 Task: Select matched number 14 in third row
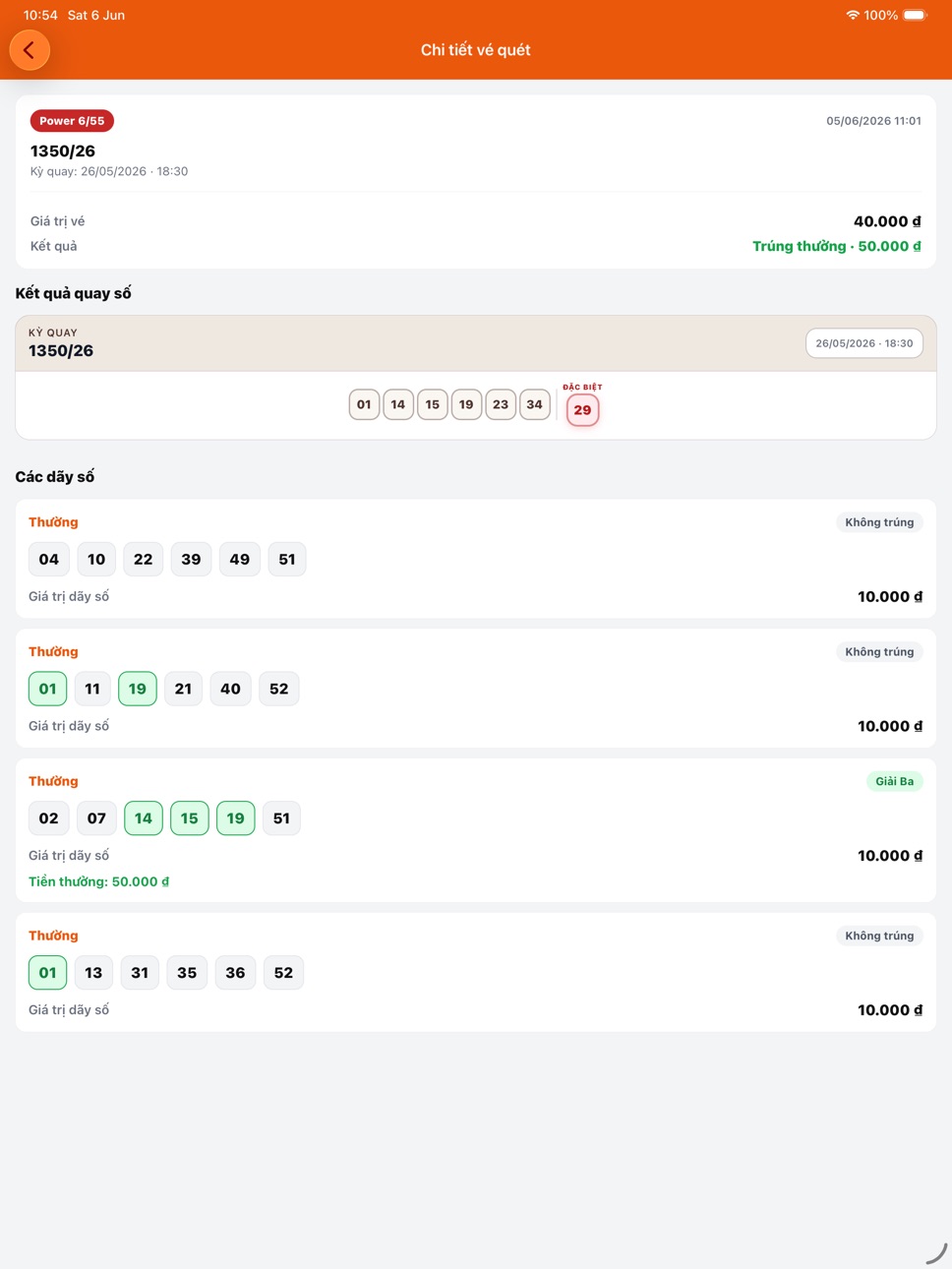(x=144, y=818)
